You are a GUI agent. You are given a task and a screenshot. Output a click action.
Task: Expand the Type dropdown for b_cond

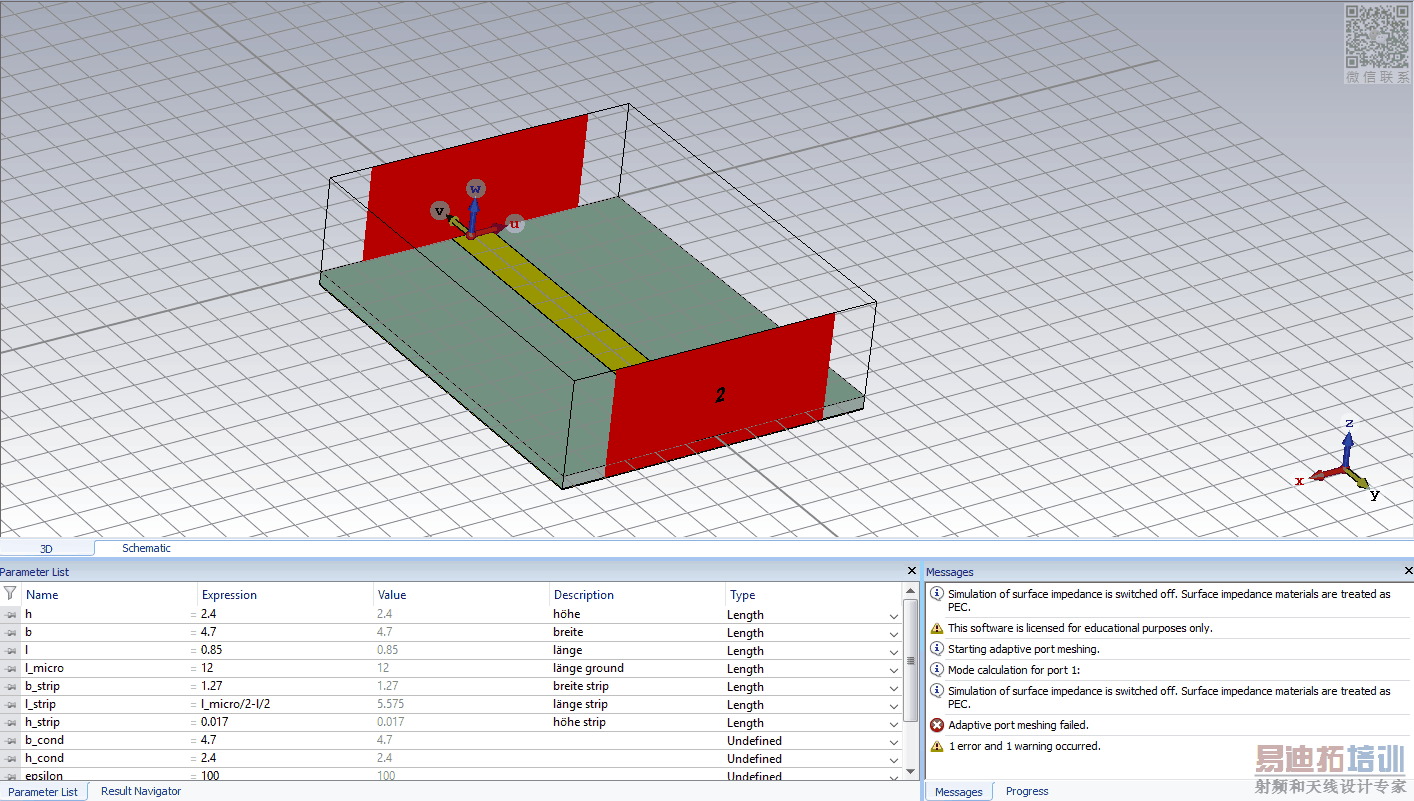tap(894, 741)
